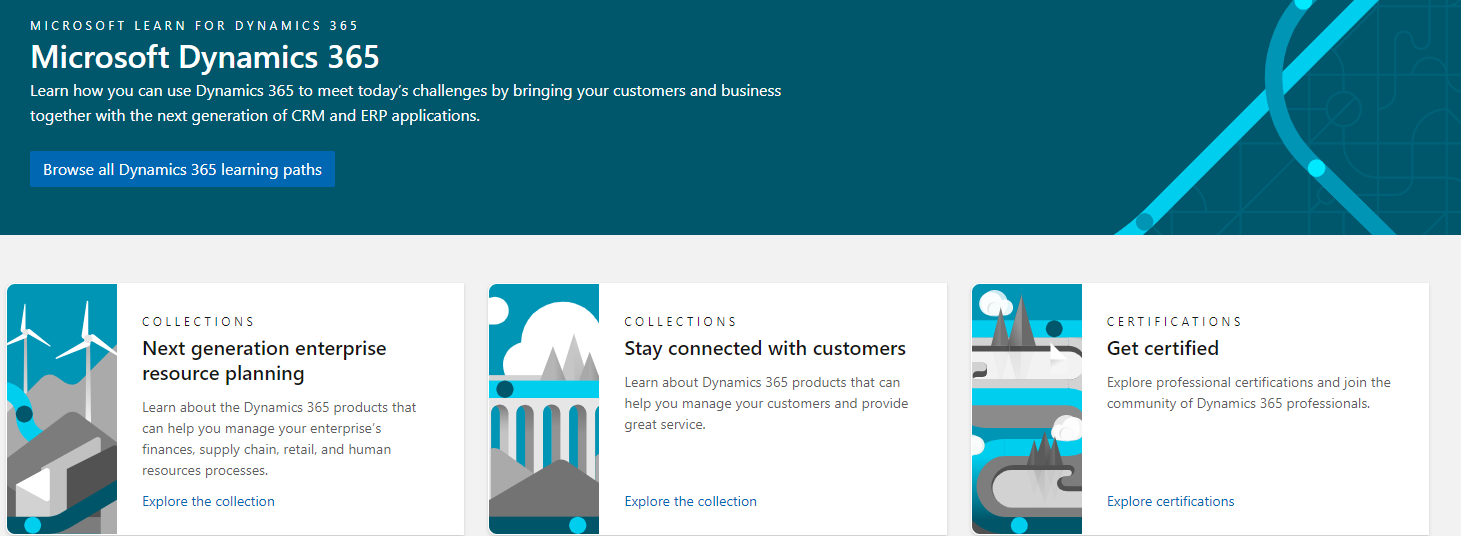Open Next generation enterprise resource planning title

coord(264,361)
